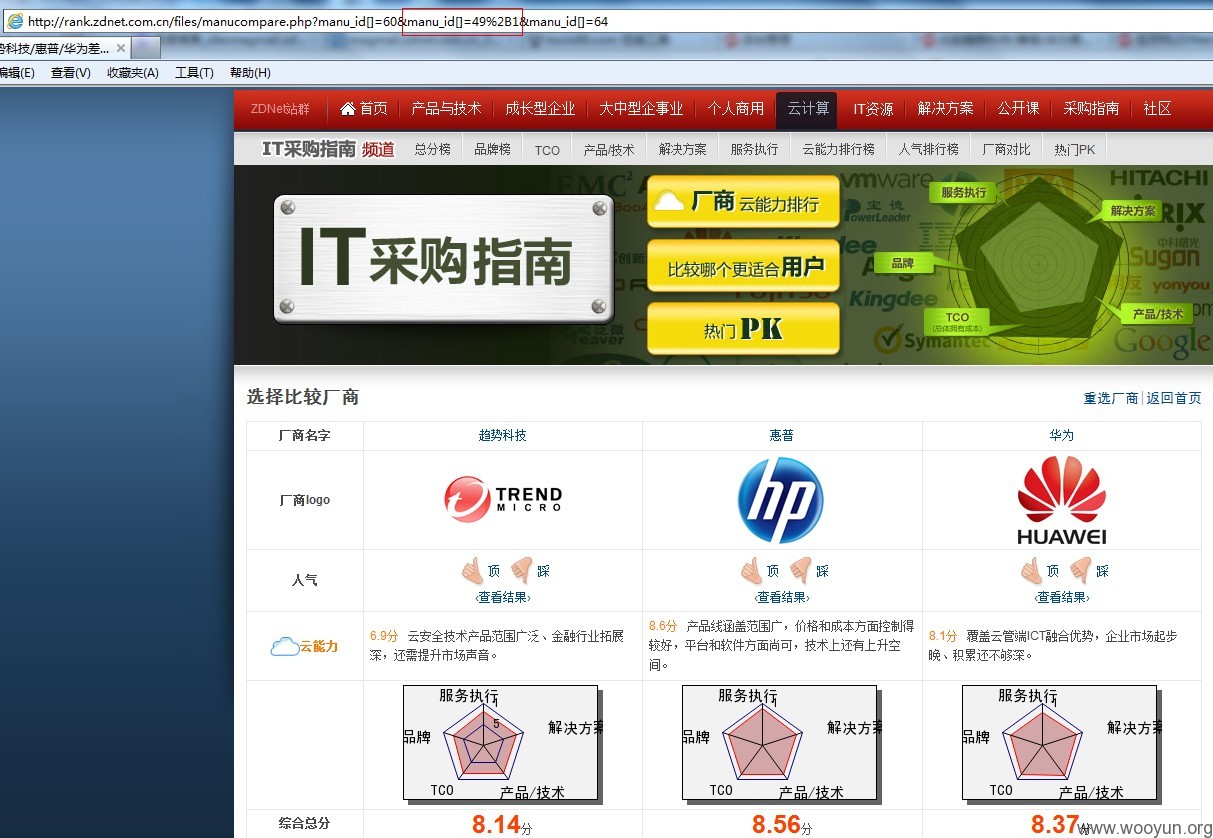Click the 云能力 cloud icon
Screen dimensions: 1213x838
[x=284, y=647]
